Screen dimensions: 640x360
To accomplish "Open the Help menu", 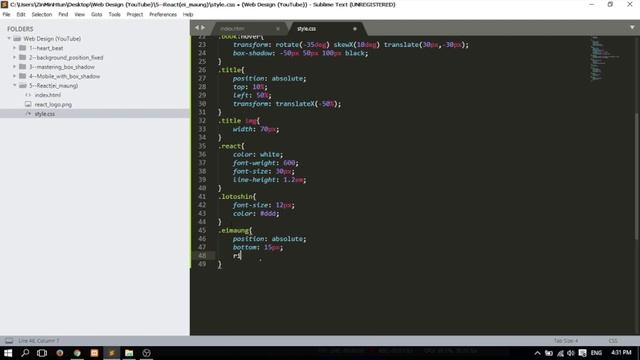I will (x=188, y=14).
